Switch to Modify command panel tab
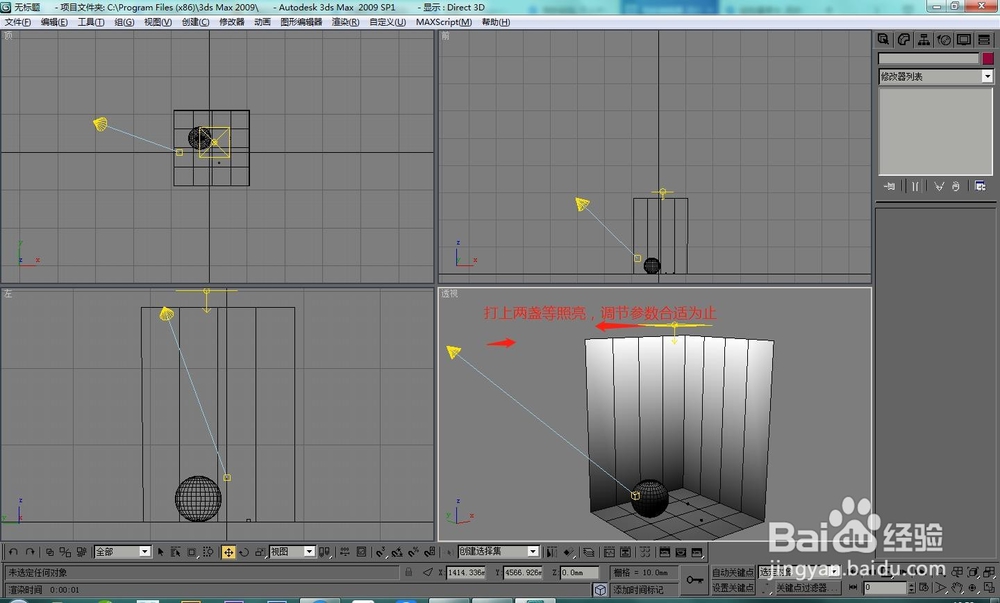Image resolution: width=1000 pixels, height=603 pixels. click(904, 40)
